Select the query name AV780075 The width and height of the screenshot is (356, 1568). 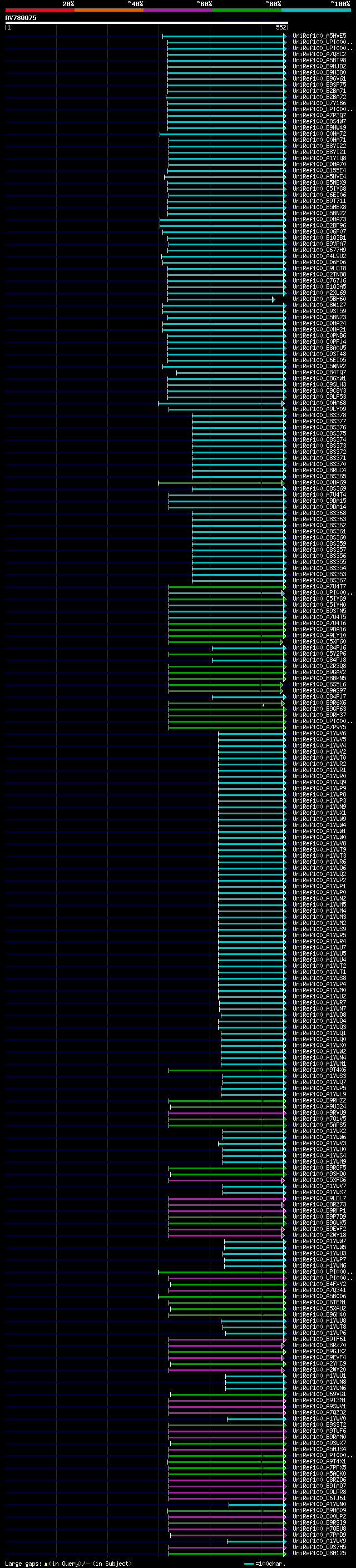(21, 18)
